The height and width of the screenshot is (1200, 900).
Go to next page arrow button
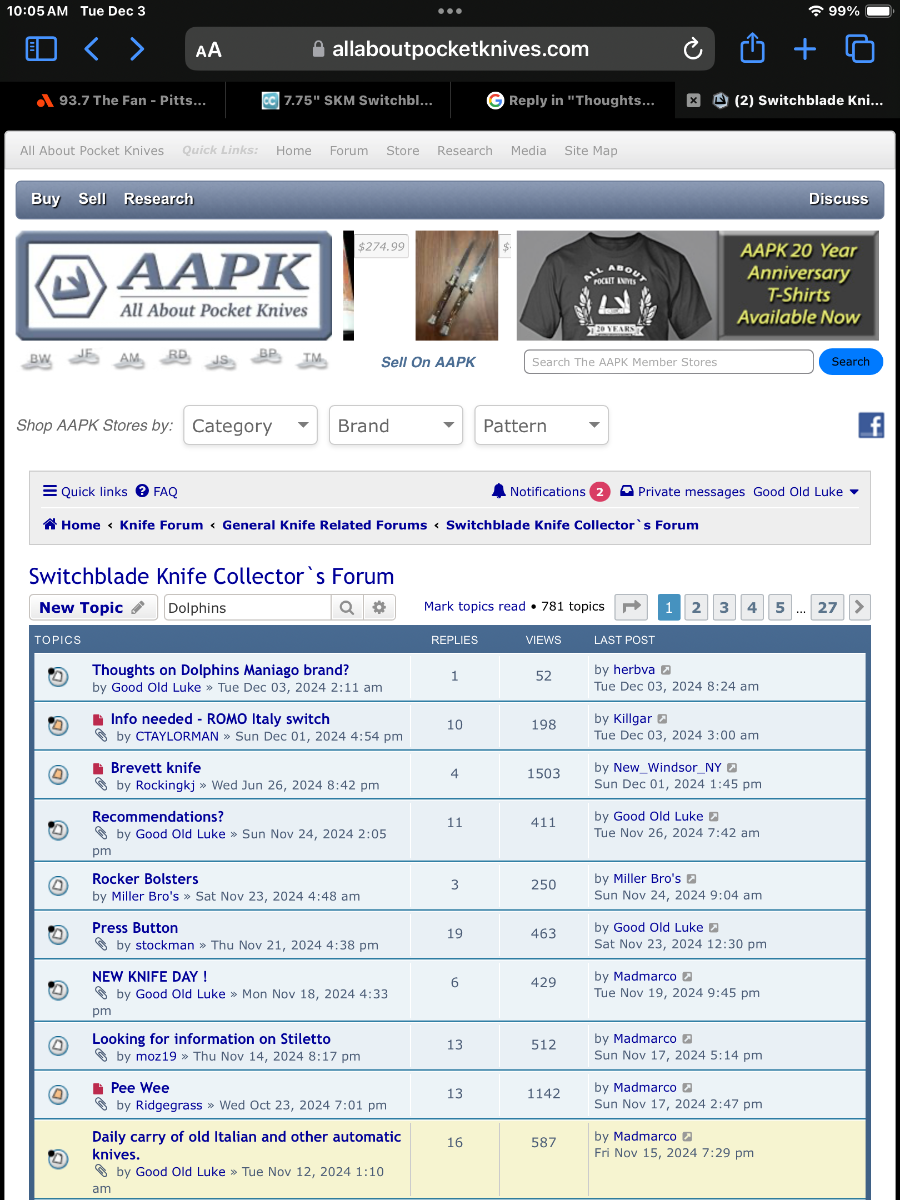click(x=859, y=607)
